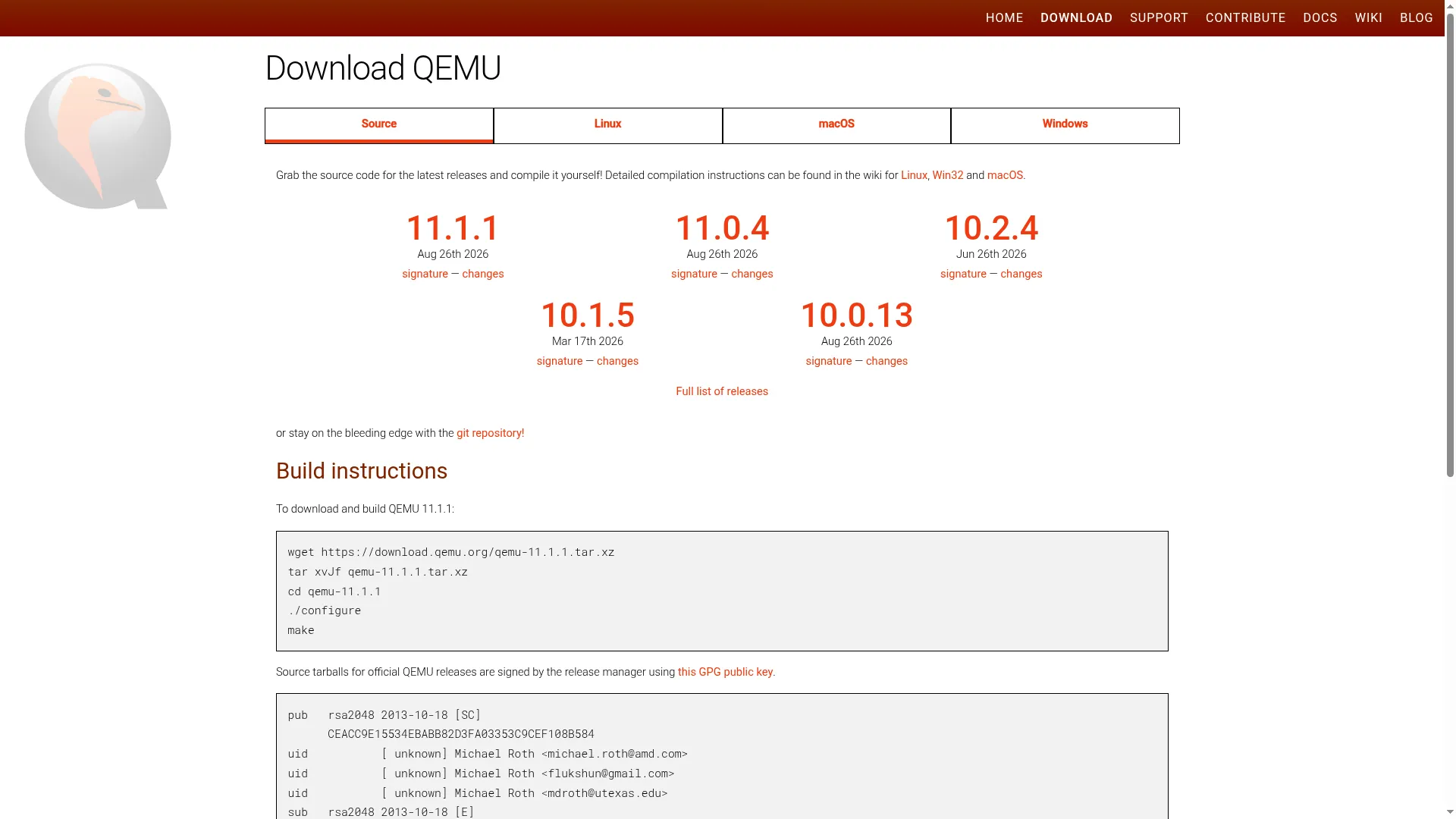Image resolution: width=1456 pixels, height=819 pixels.
Task: Download QEMU version 11.0.4
Action: pos(722,228)
